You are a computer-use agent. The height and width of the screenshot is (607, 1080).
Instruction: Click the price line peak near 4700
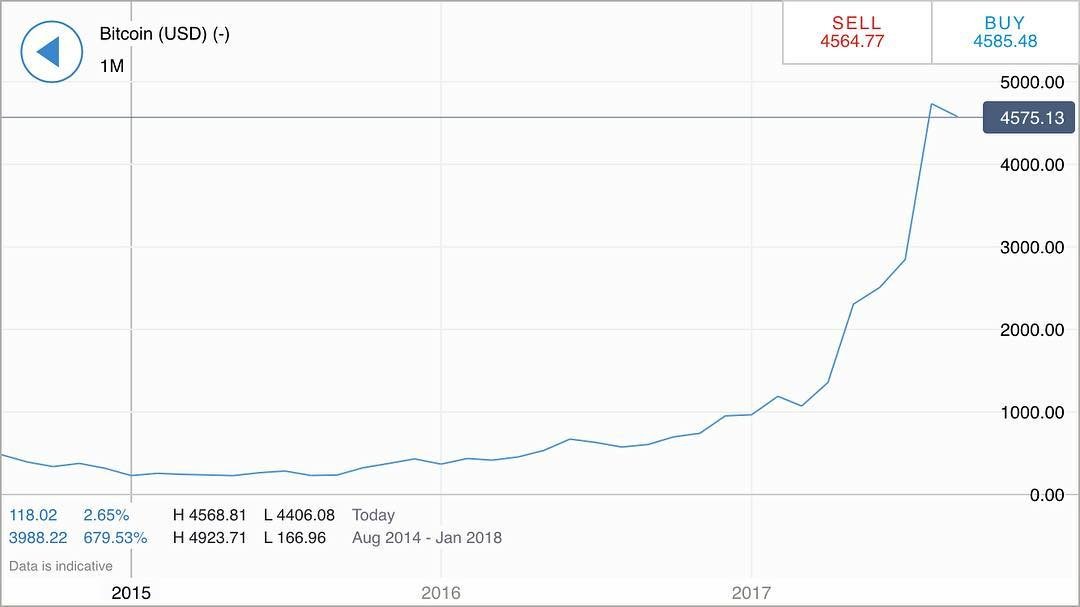(x=931, y=104)
